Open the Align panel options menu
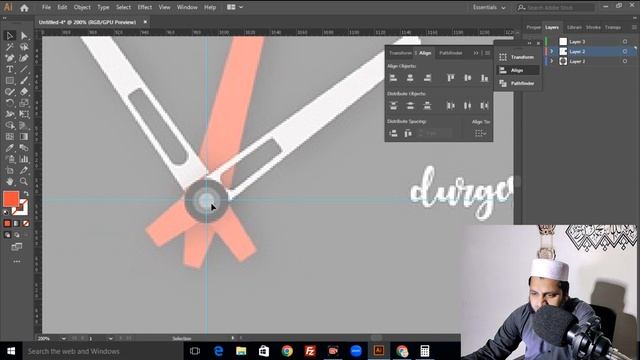640x360 pixels. point(487,53)
